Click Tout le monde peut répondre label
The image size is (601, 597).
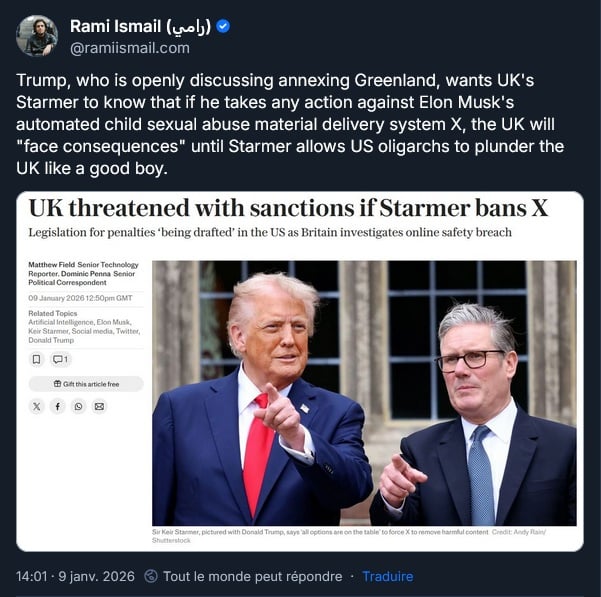coord(253,576)
